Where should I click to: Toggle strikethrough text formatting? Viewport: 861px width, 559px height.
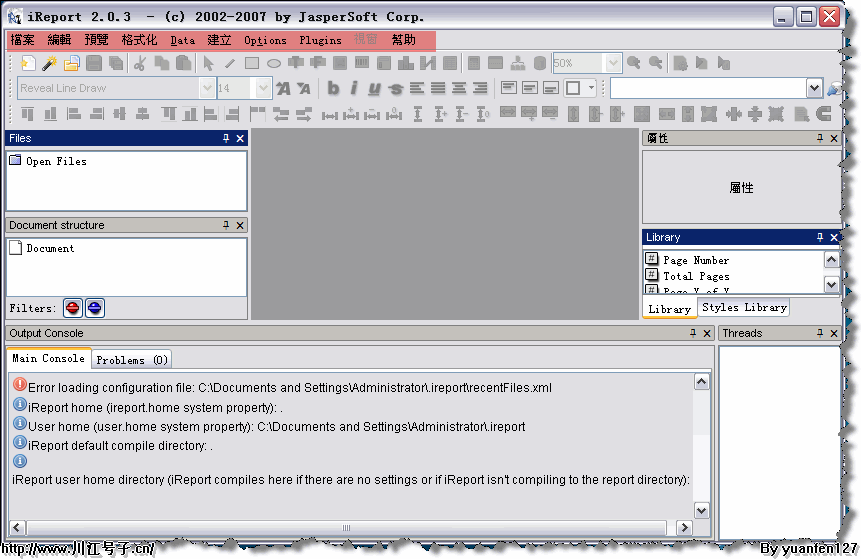395,88
